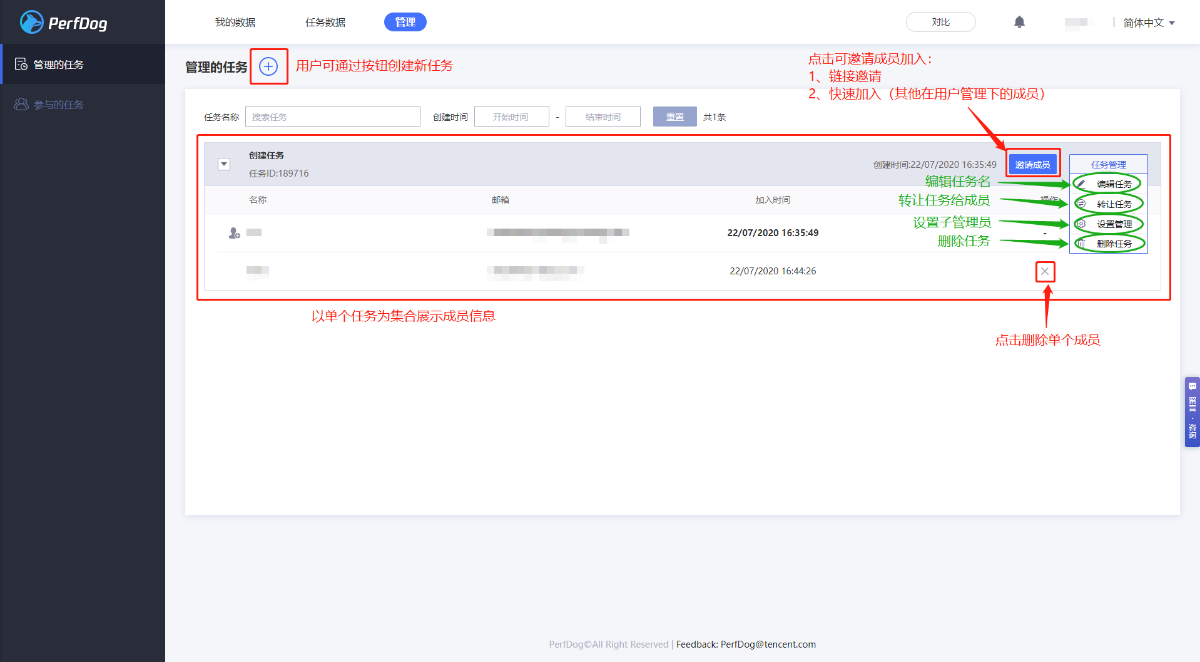Click the 对比 button
This screenshot has height=662, width=1200.
(940, 22)
